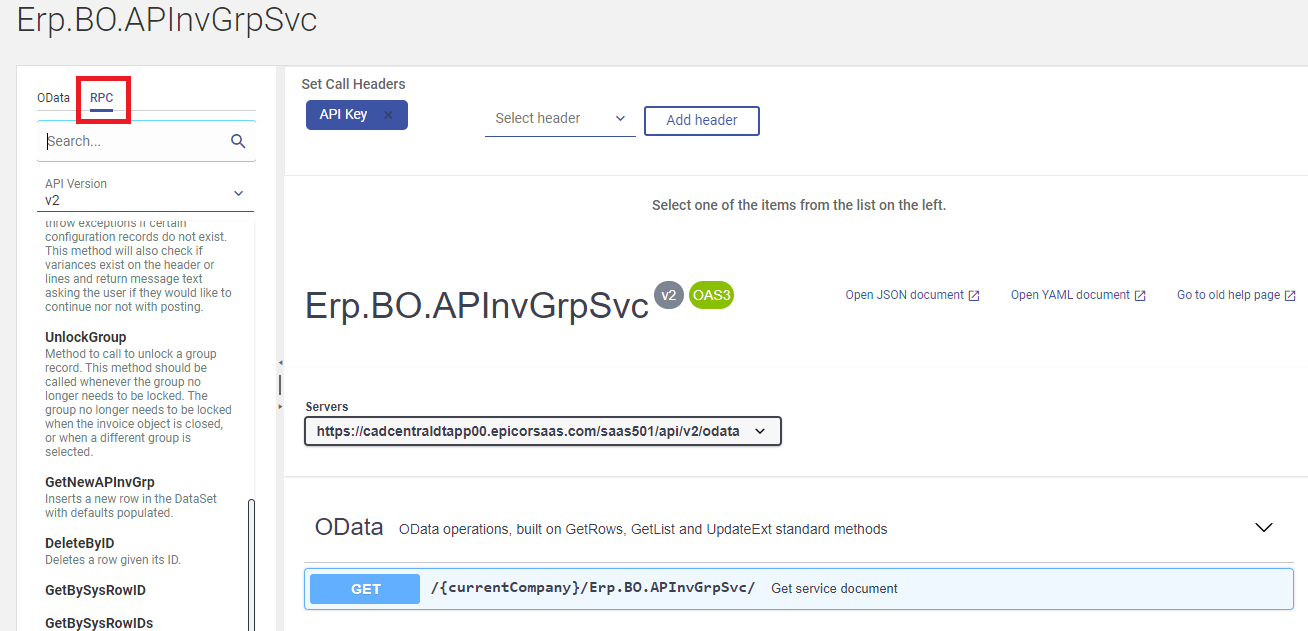
Task: Open the GET service document operation
Action: pos(799,589)
